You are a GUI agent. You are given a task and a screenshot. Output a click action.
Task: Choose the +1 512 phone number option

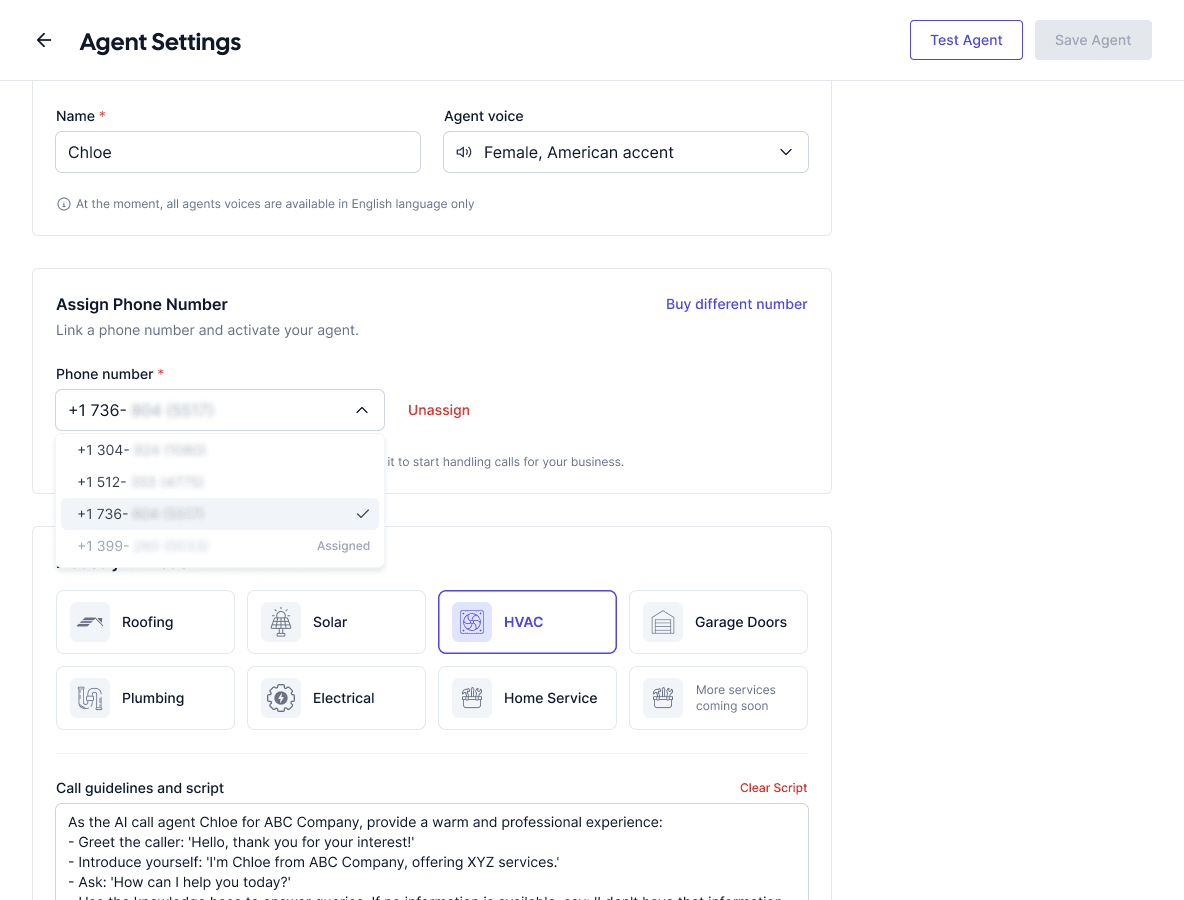coord(220,482)
